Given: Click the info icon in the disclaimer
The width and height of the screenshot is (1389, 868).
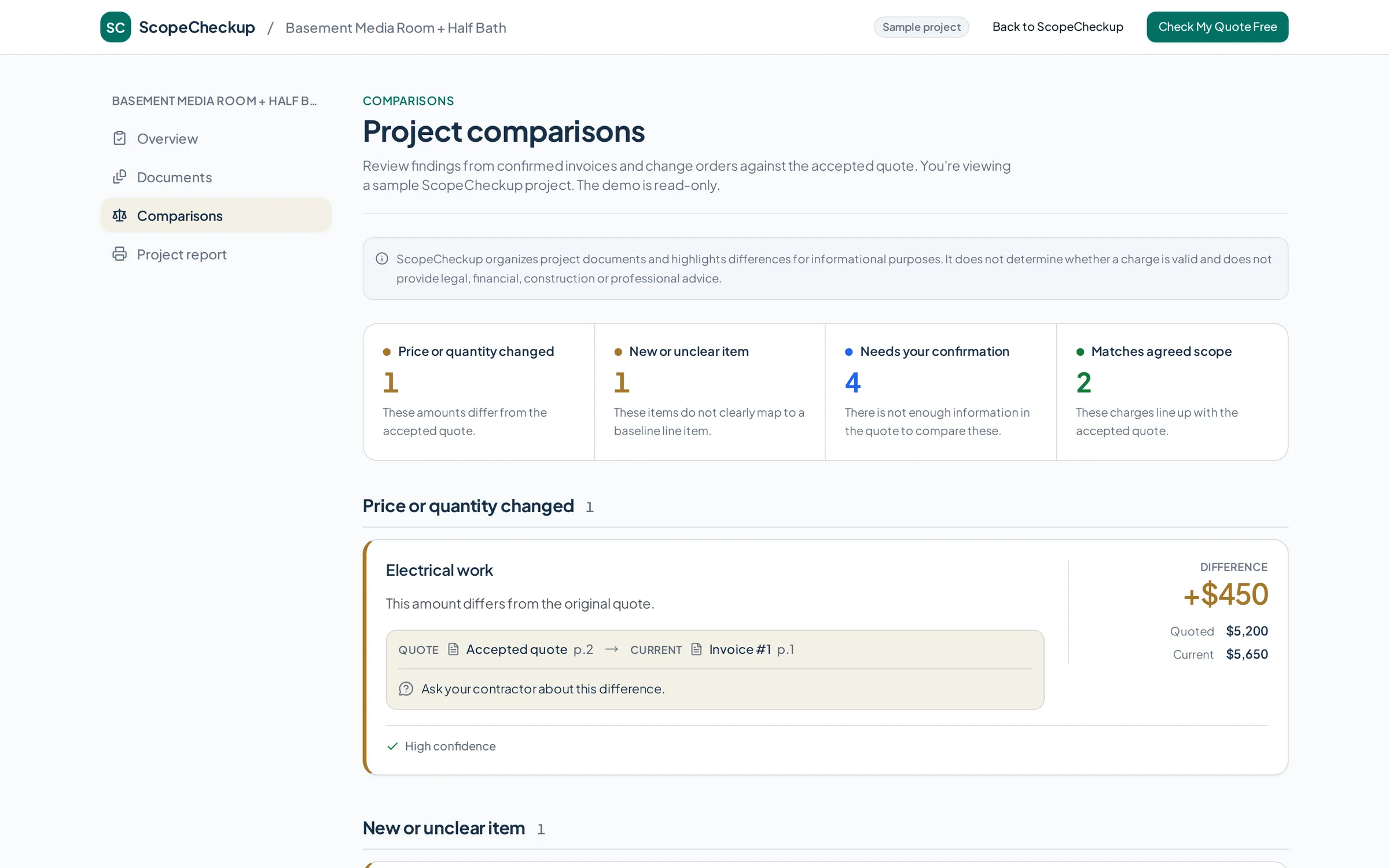Looking at the screenshot, I should [x=382, y=259].
